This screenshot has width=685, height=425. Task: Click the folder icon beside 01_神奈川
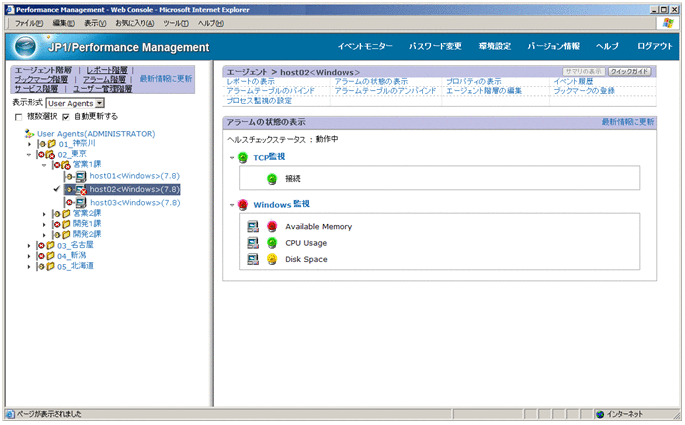[52, 144]
